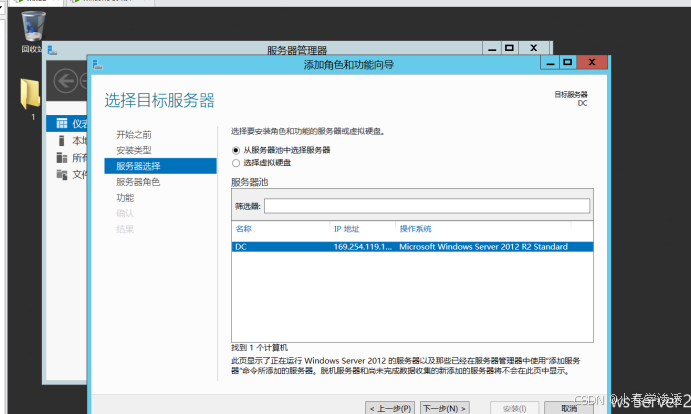Sort by 名称 column header

click(x=243, y=228)
